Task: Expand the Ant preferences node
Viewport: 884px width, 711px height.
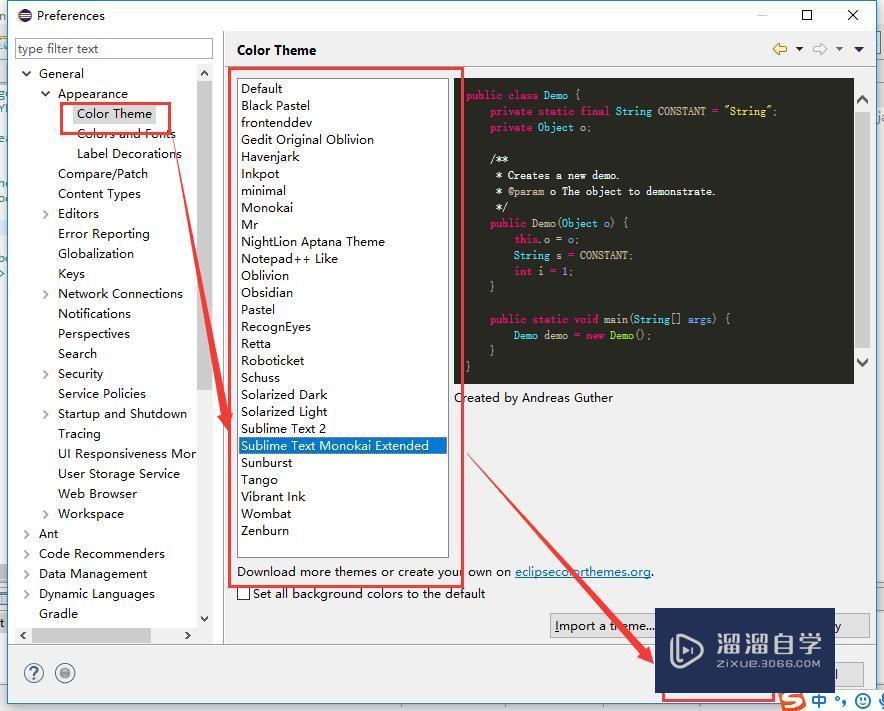Action: pos(26,533)
